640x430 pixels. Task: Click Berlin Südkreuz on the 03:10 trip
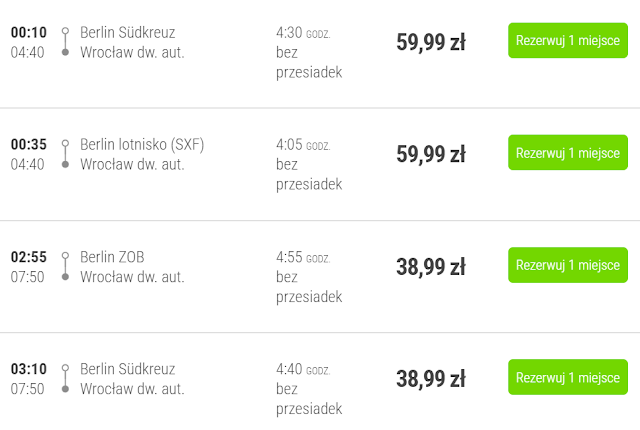point(127,369)
